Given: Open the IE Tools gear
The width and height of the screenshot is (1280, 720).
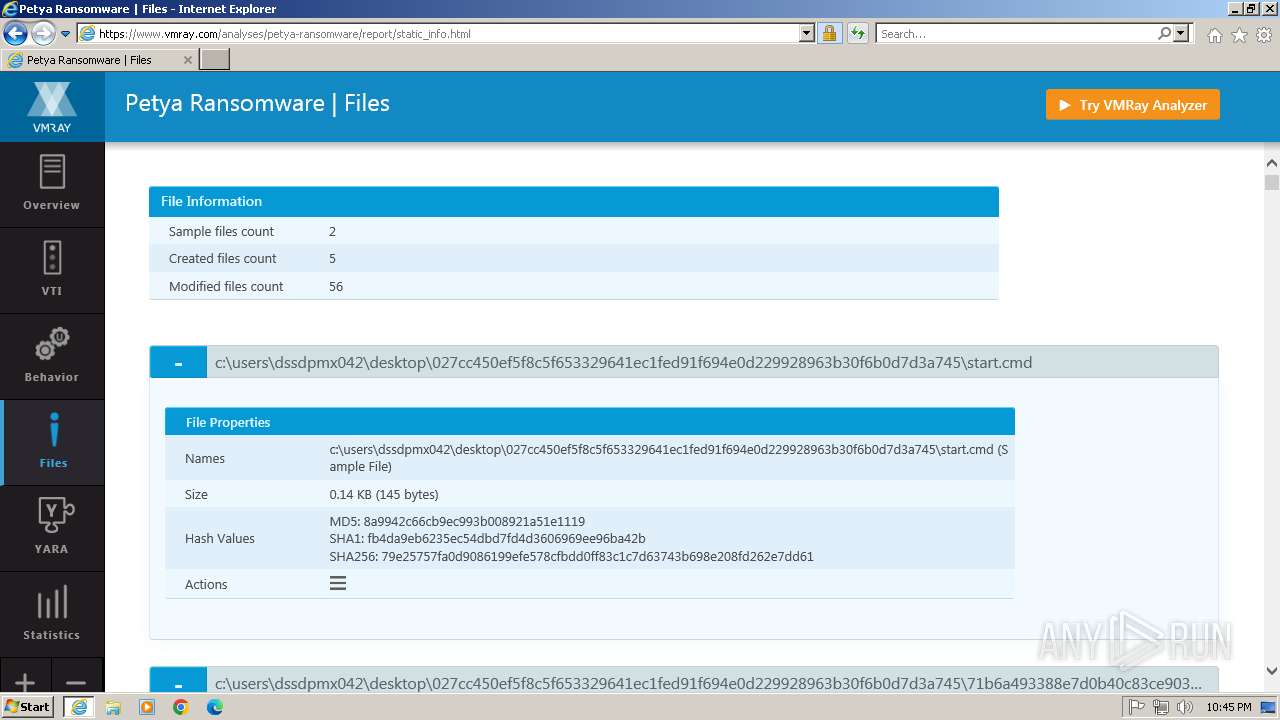Looking at the screenshot, I should (1264, 35).
